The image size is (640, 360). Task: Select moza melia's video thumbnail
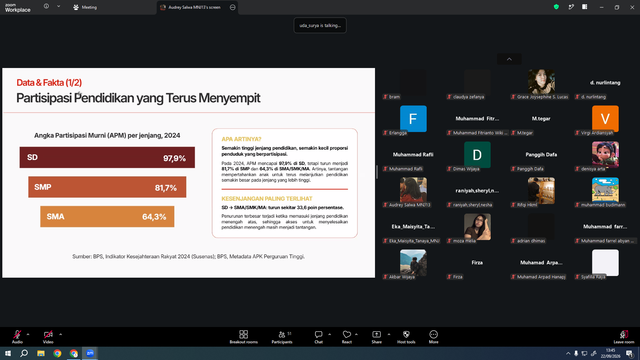click(x=477, y=227)
